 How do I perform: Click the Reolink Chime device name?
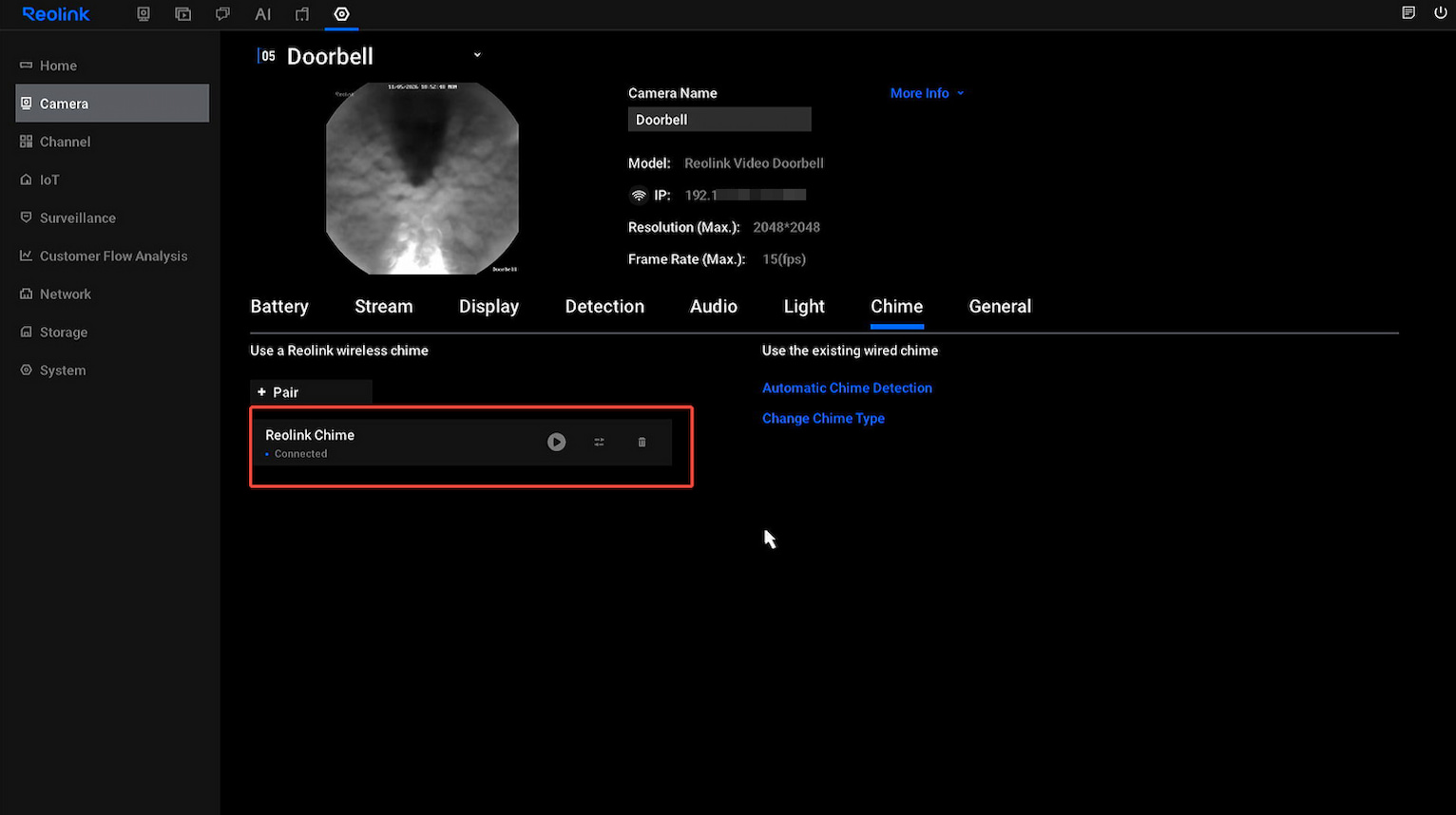tap(310, 435)
